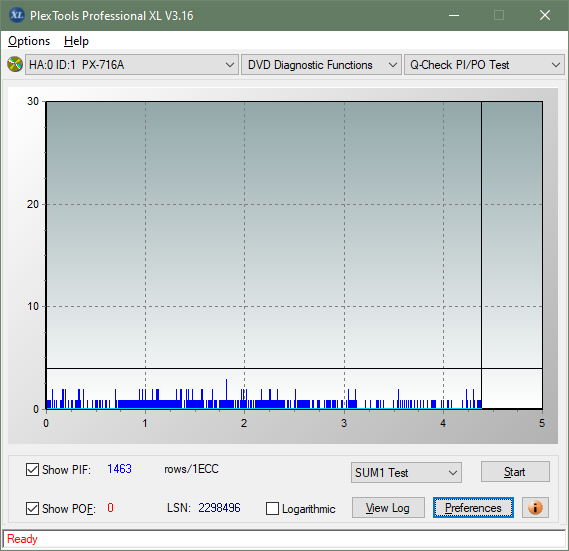The width and height of the screenshot is (569, 551).
Task: Click the vertical end-of-scan marker line
Action: pos(481,255)
